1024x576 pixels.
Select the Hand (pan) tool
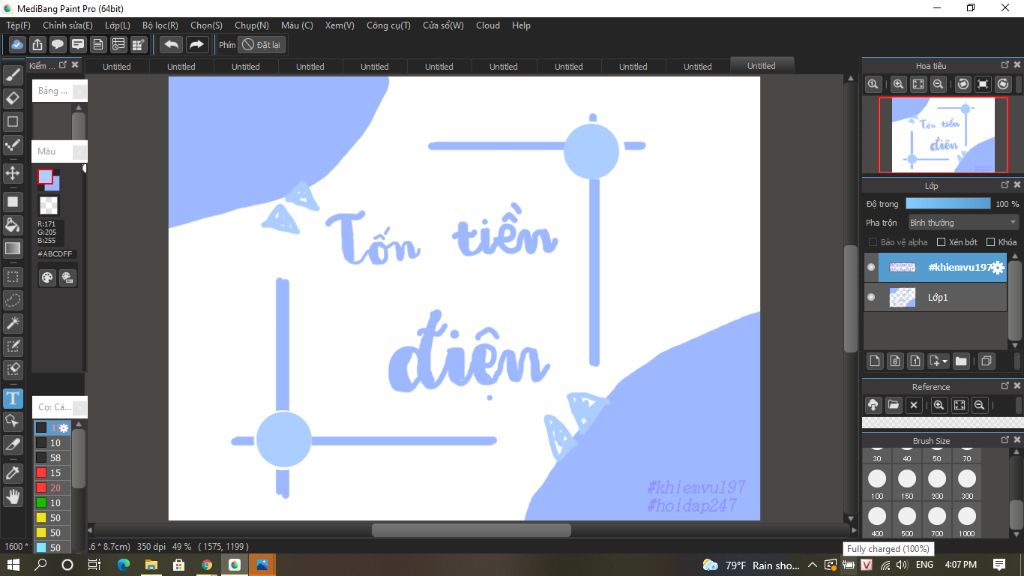12,496
